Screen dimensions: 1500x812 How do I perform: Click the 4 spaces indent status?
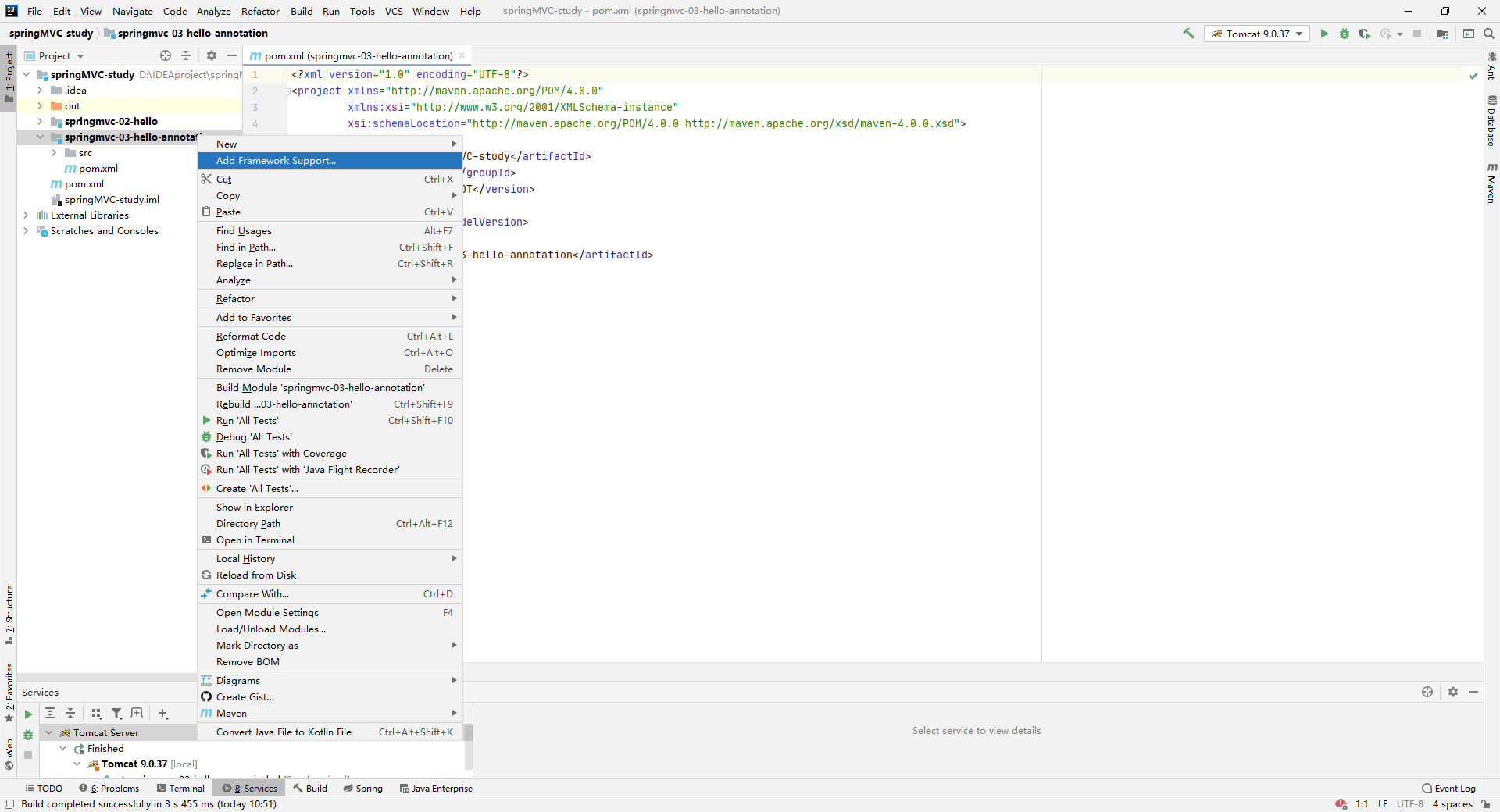1452,804
